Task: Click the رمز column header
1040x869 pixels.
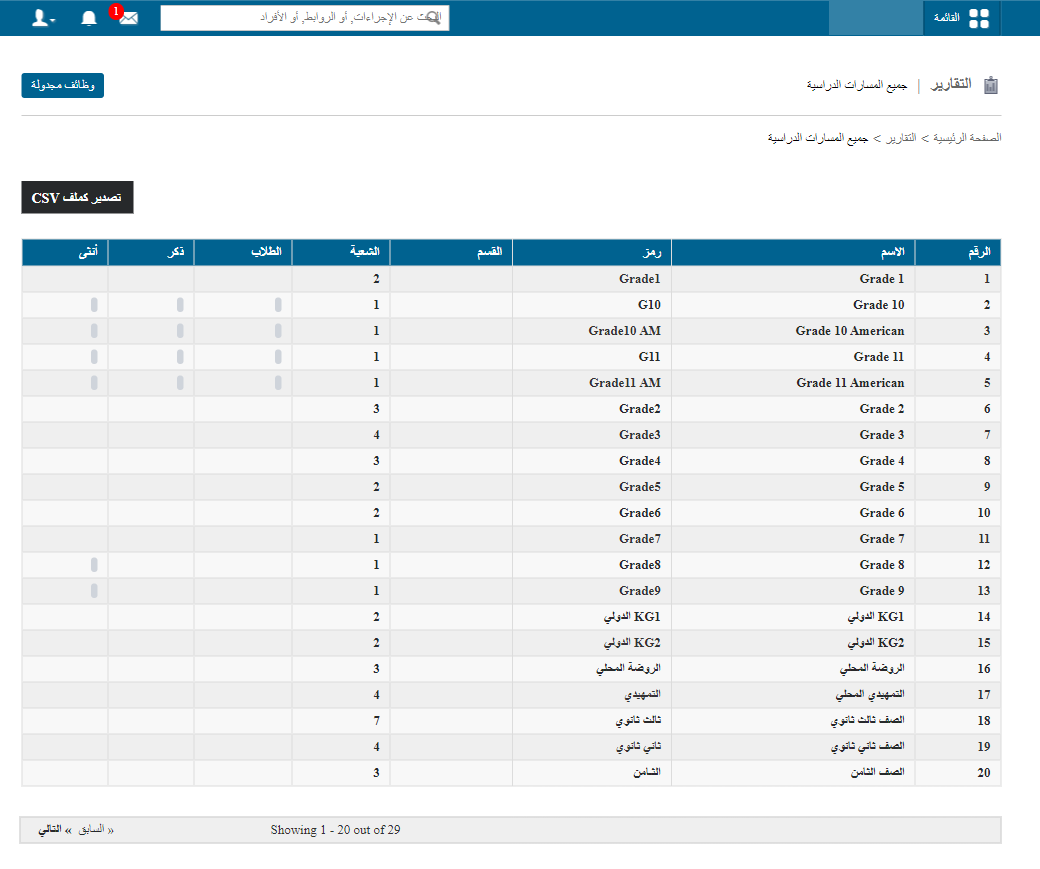Action: (592, 252)
